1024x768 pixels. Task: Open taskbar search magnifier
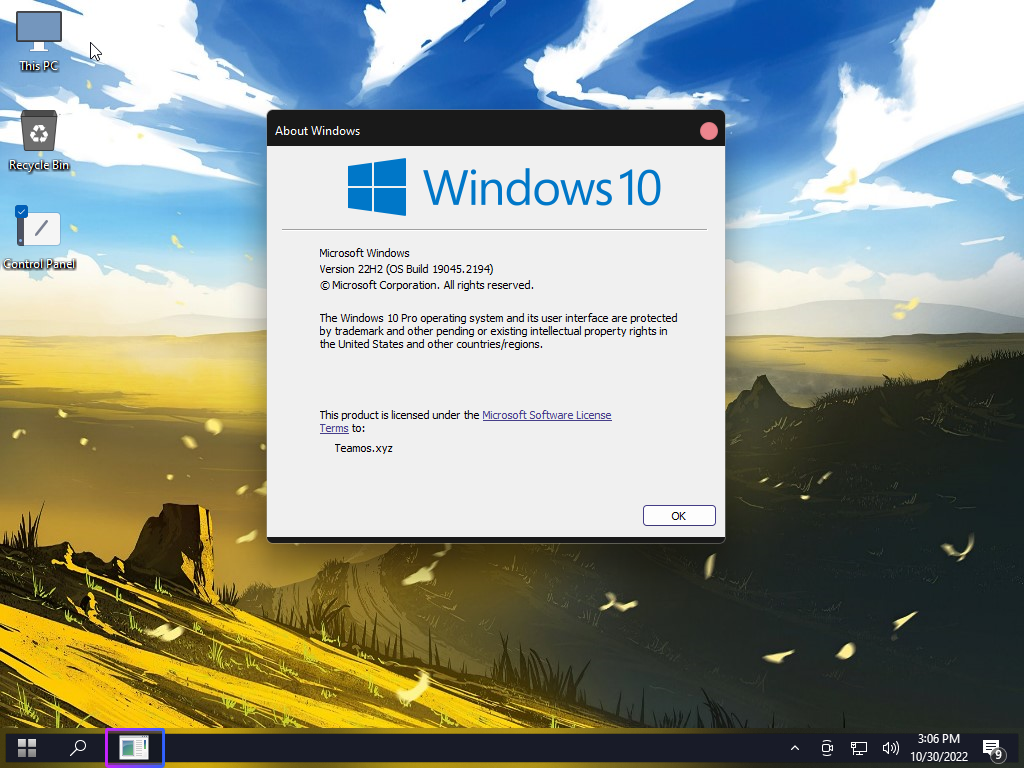tap(78, 748)
